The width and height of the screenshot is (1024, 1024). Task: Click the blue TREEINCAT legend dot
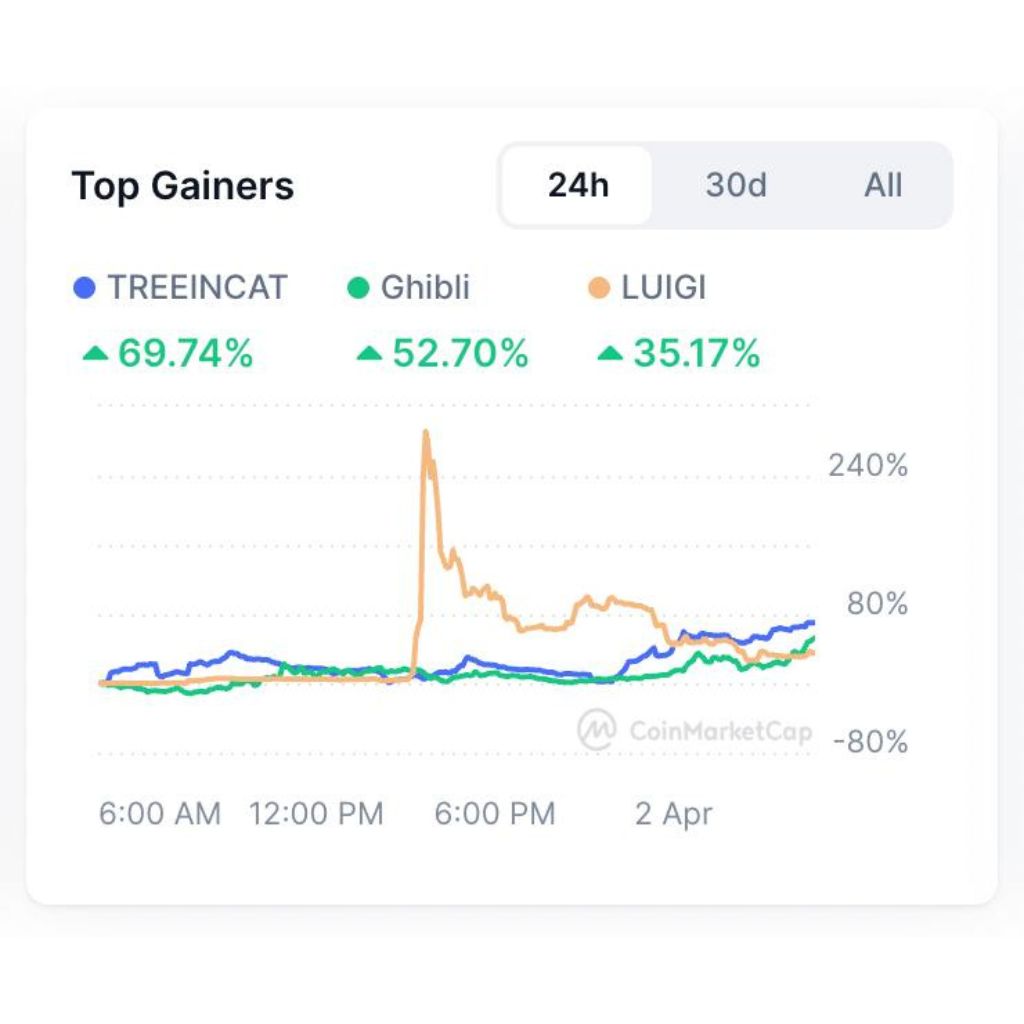click(85, 288)
